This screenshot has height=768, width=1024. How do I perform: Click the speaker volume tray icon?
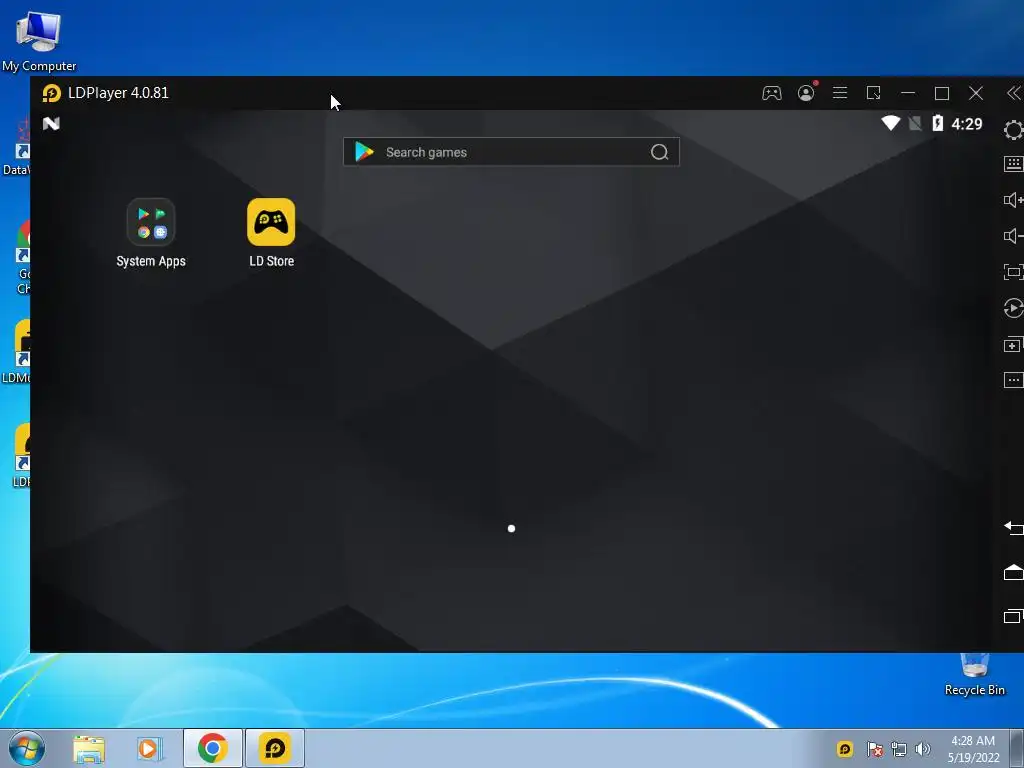(923, 749)
